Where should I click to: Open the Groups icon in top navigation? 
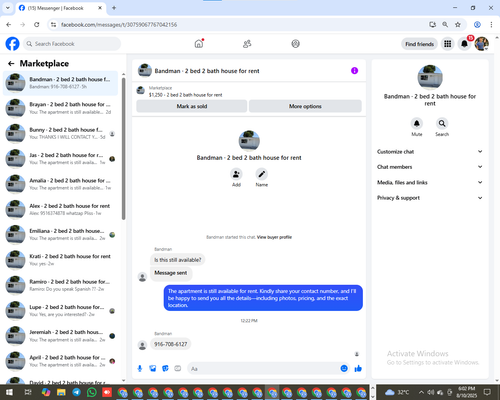pyautogui.click(x=296, y=44)
